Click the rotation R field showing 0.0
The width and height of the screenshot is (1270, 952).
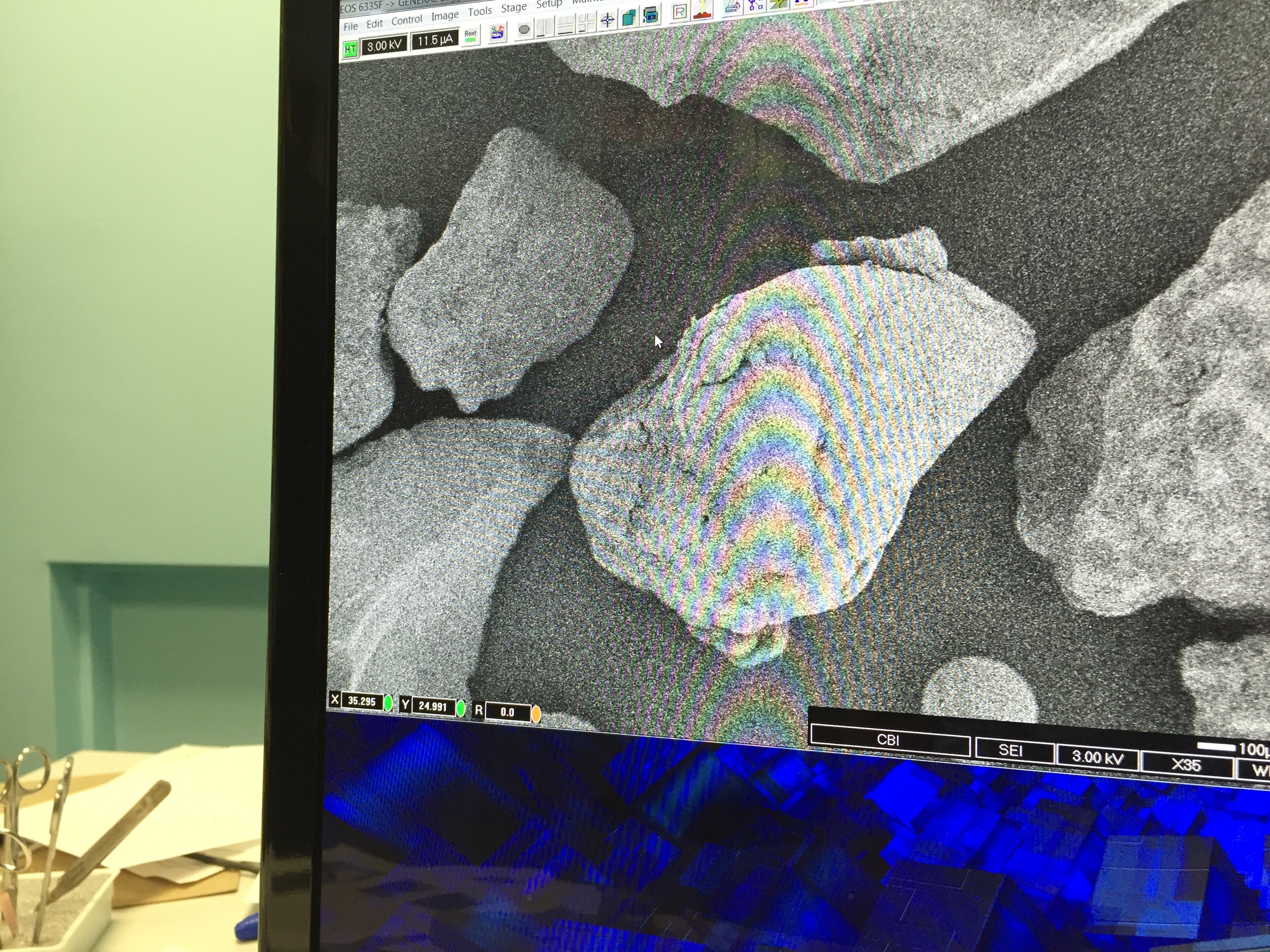(507, 712)
